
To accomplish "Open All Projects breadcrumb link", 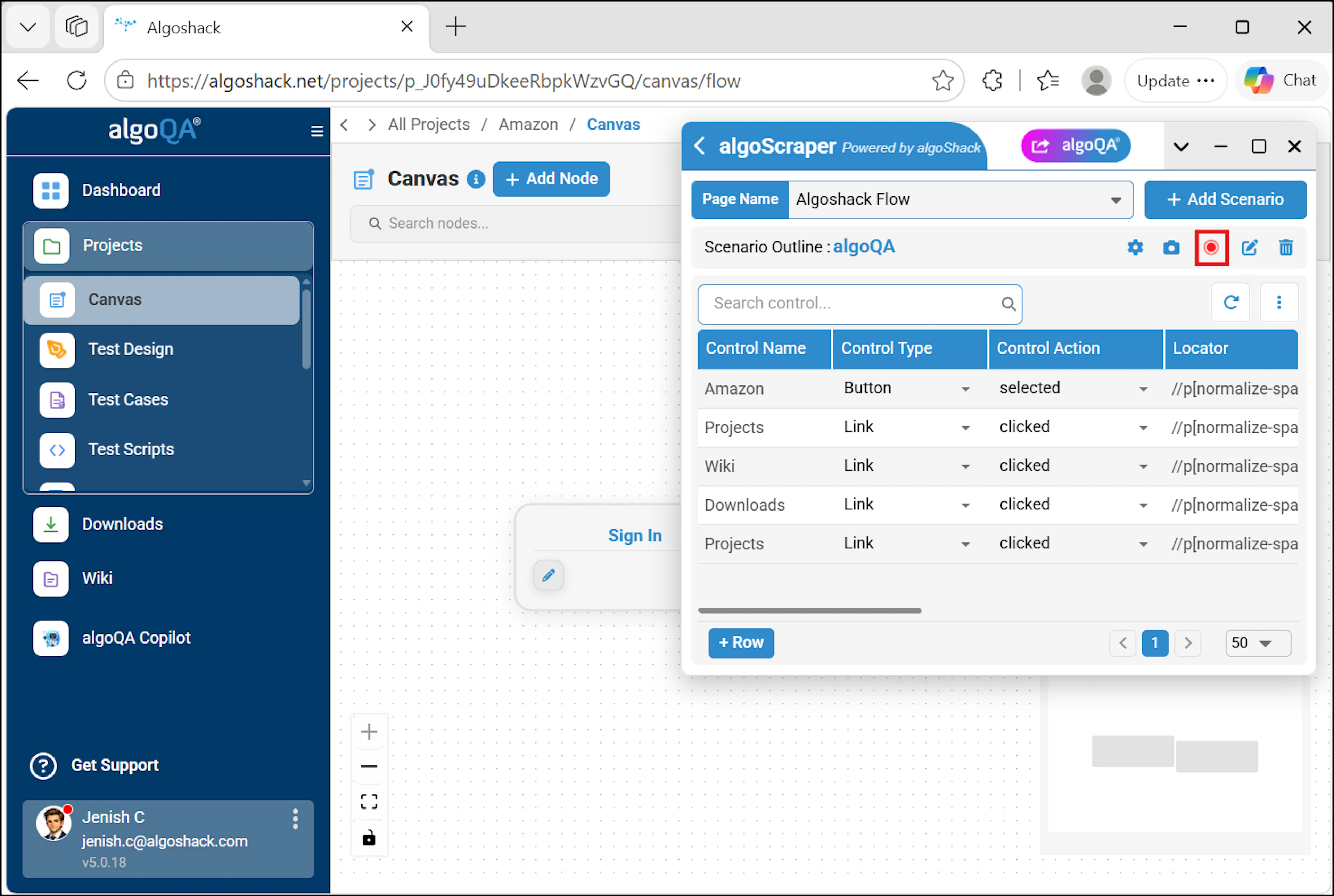I will coord(429,125).
